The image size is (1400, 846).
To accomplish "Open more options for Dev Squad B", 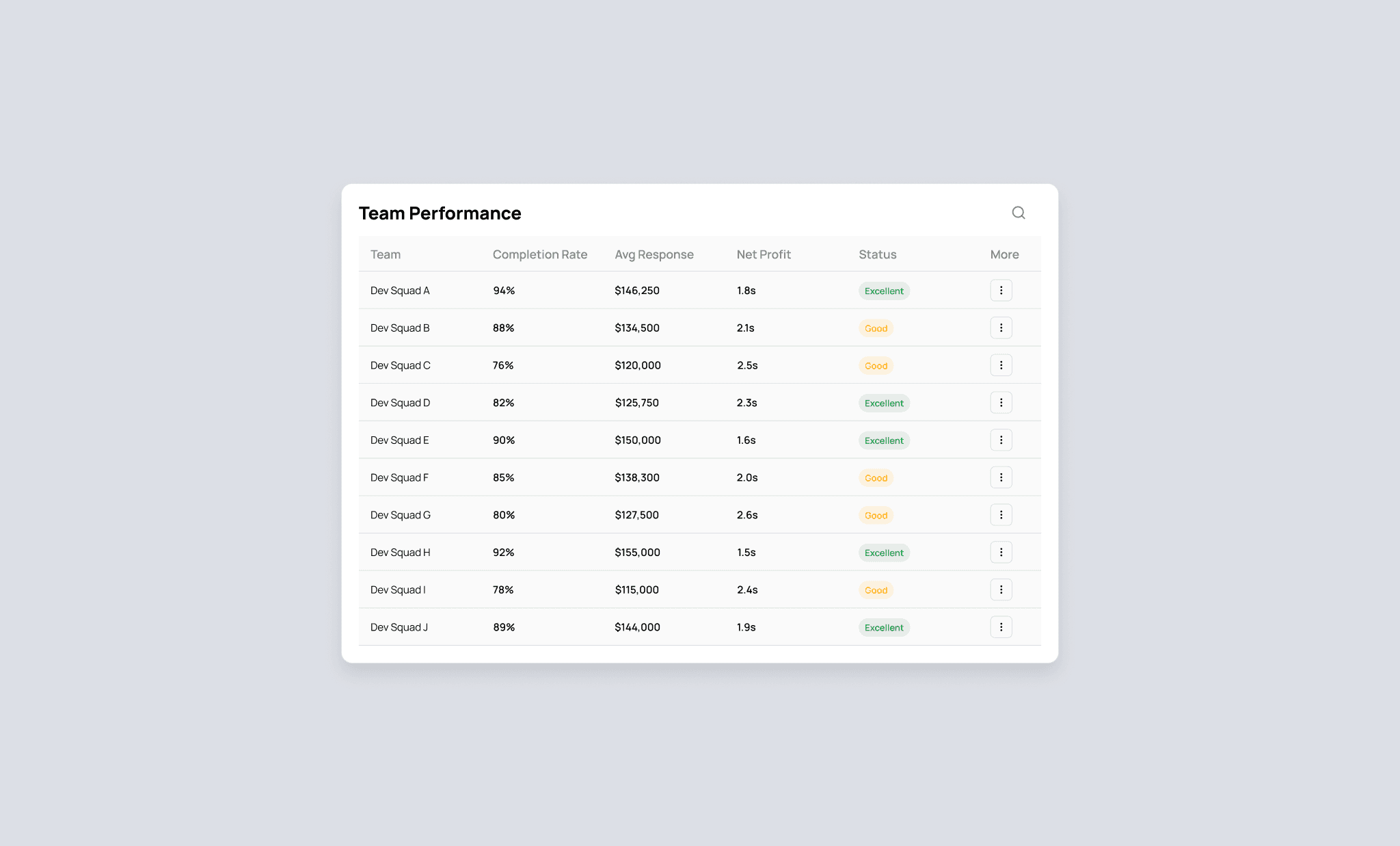I will coord(1001,328).
